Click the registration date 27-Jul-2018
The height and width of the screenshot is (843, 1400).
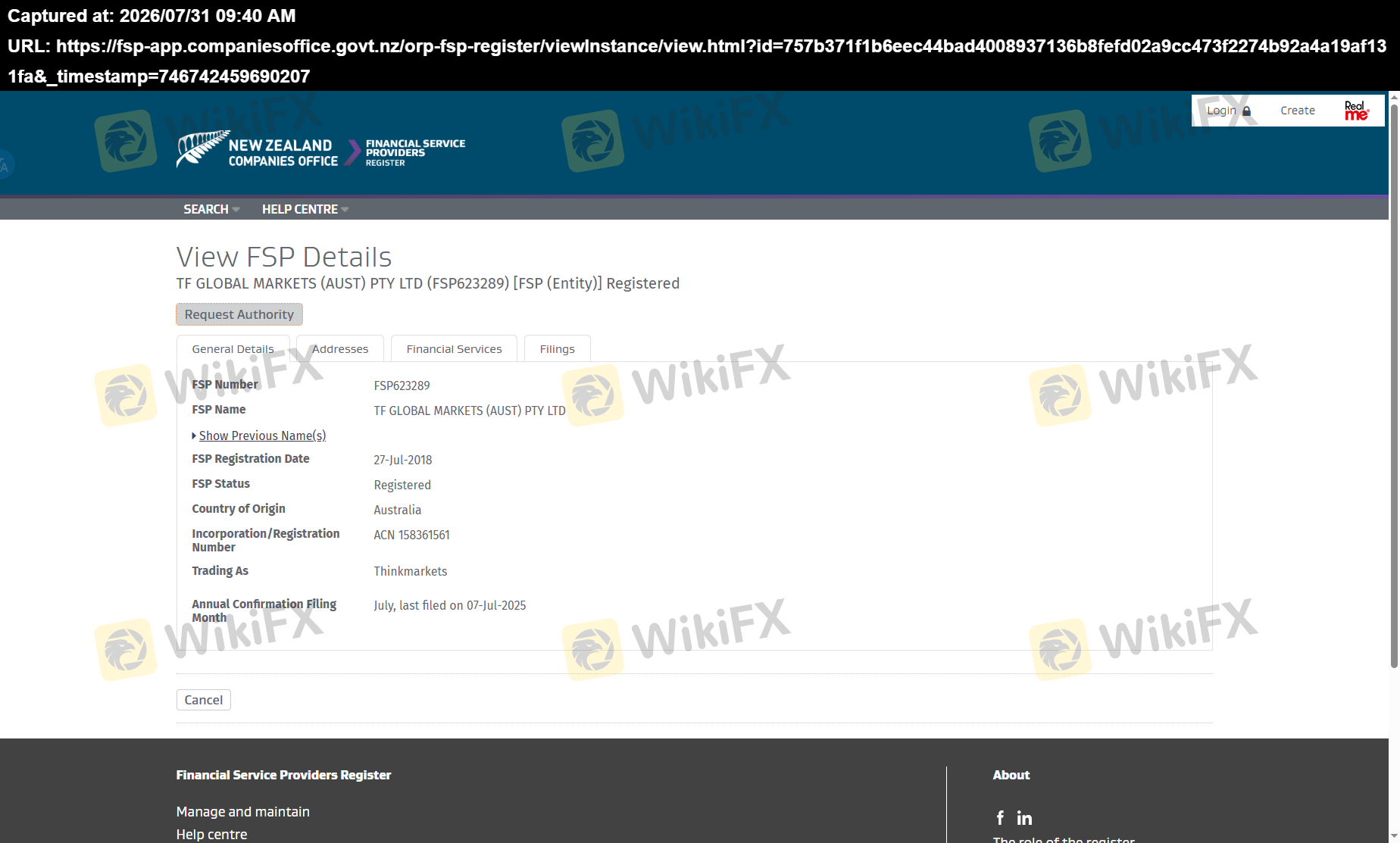pos(403,460)
